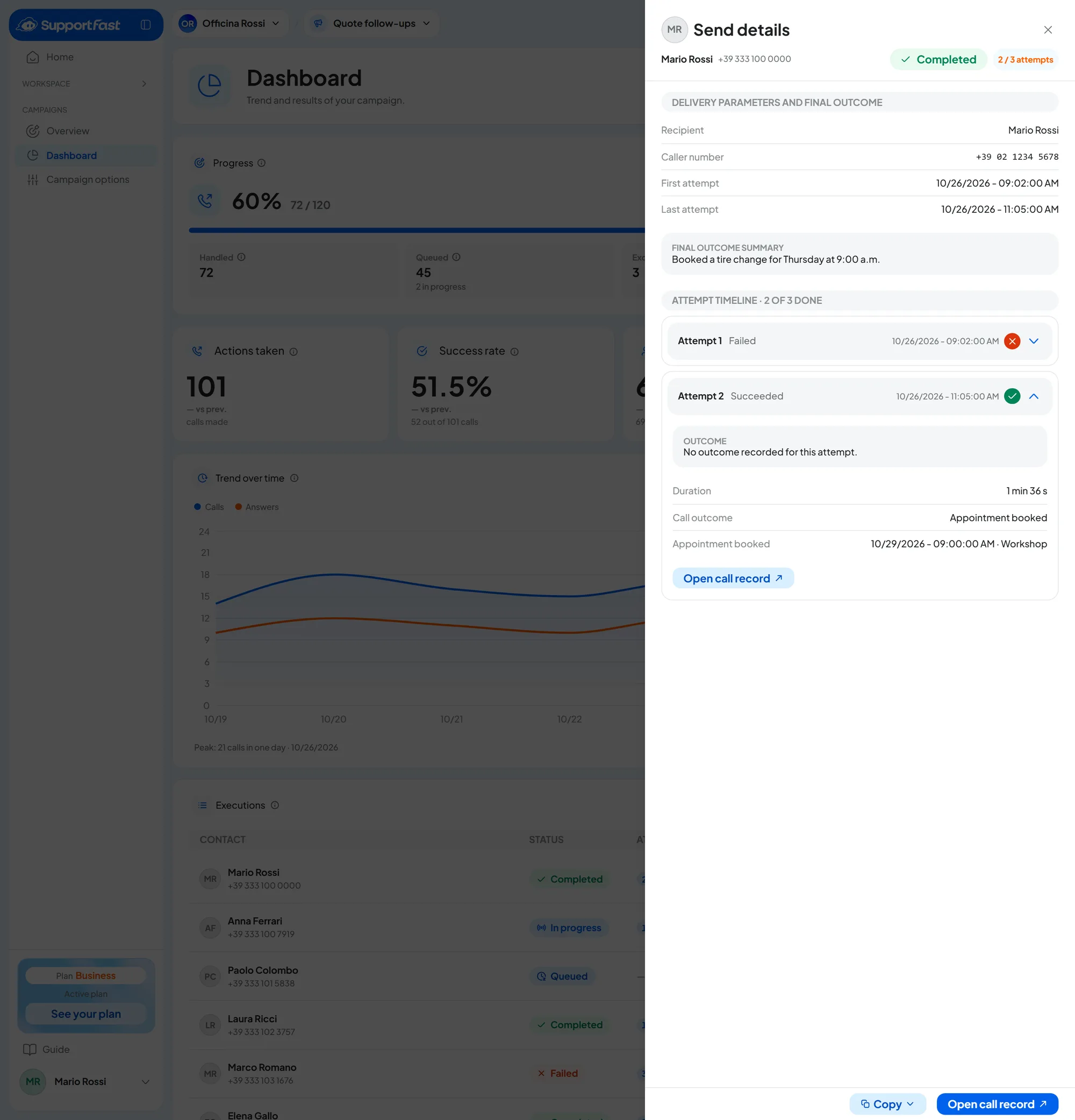Open the Overview page
Image resolution: width=1075 pixels, height=1120 pixels.
tap(84, 131)
